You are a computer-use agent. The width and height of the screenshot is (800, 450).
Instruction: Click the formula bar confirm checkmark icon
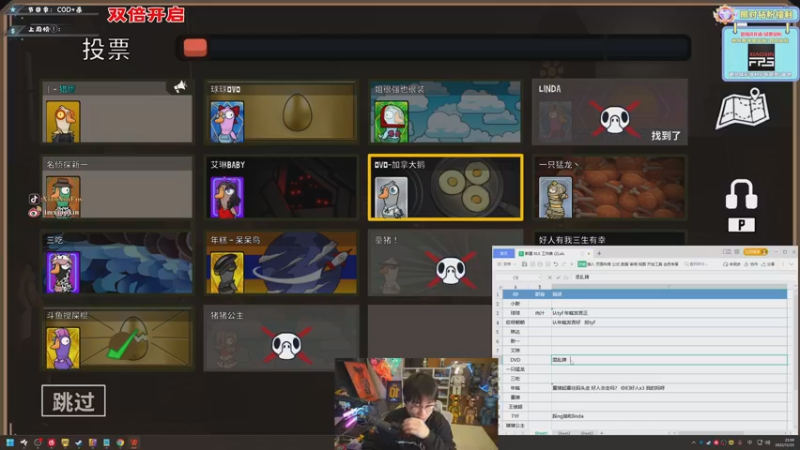click(558, 277)
